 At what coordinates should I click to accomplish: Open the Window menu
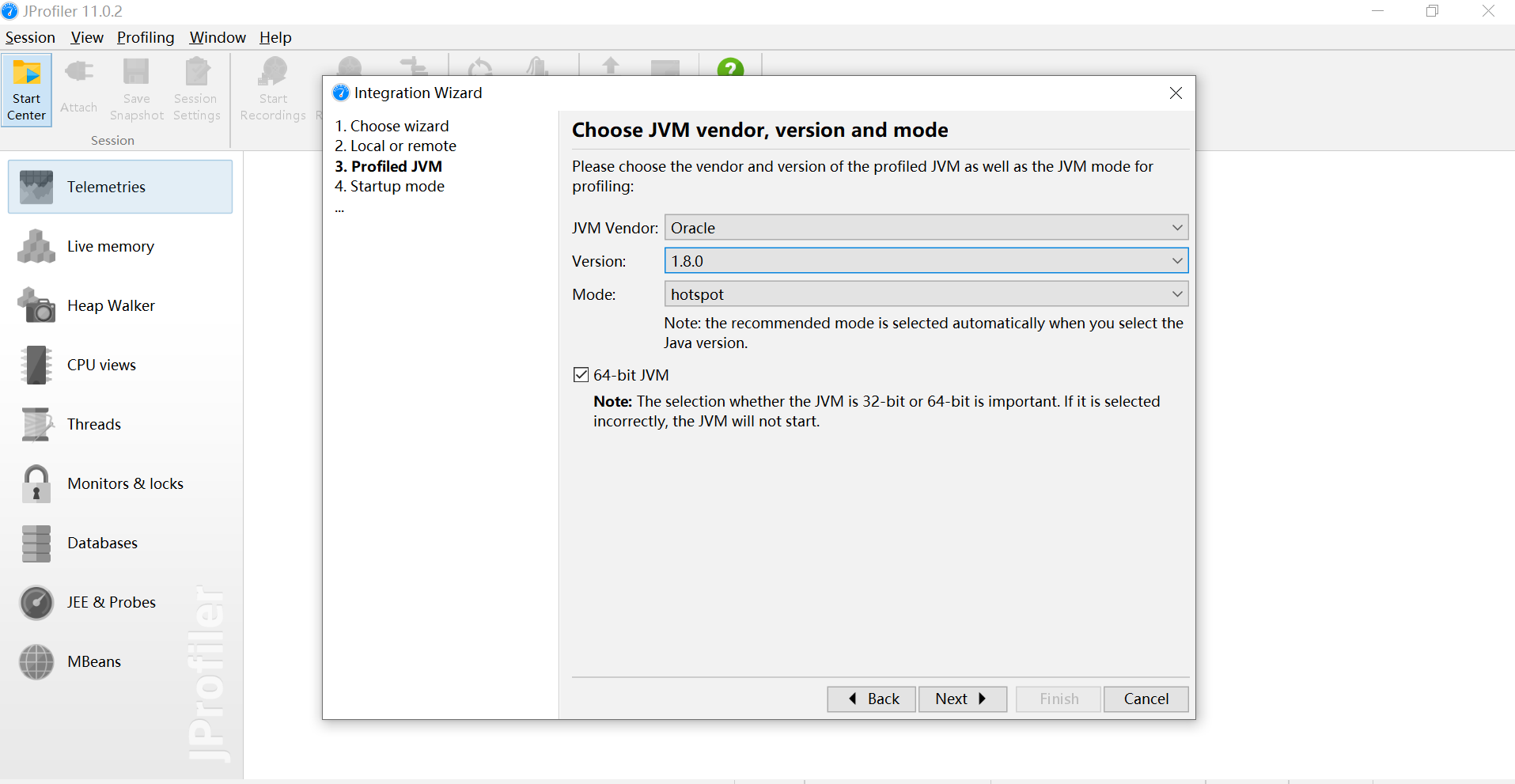click(x=218, y=37)
